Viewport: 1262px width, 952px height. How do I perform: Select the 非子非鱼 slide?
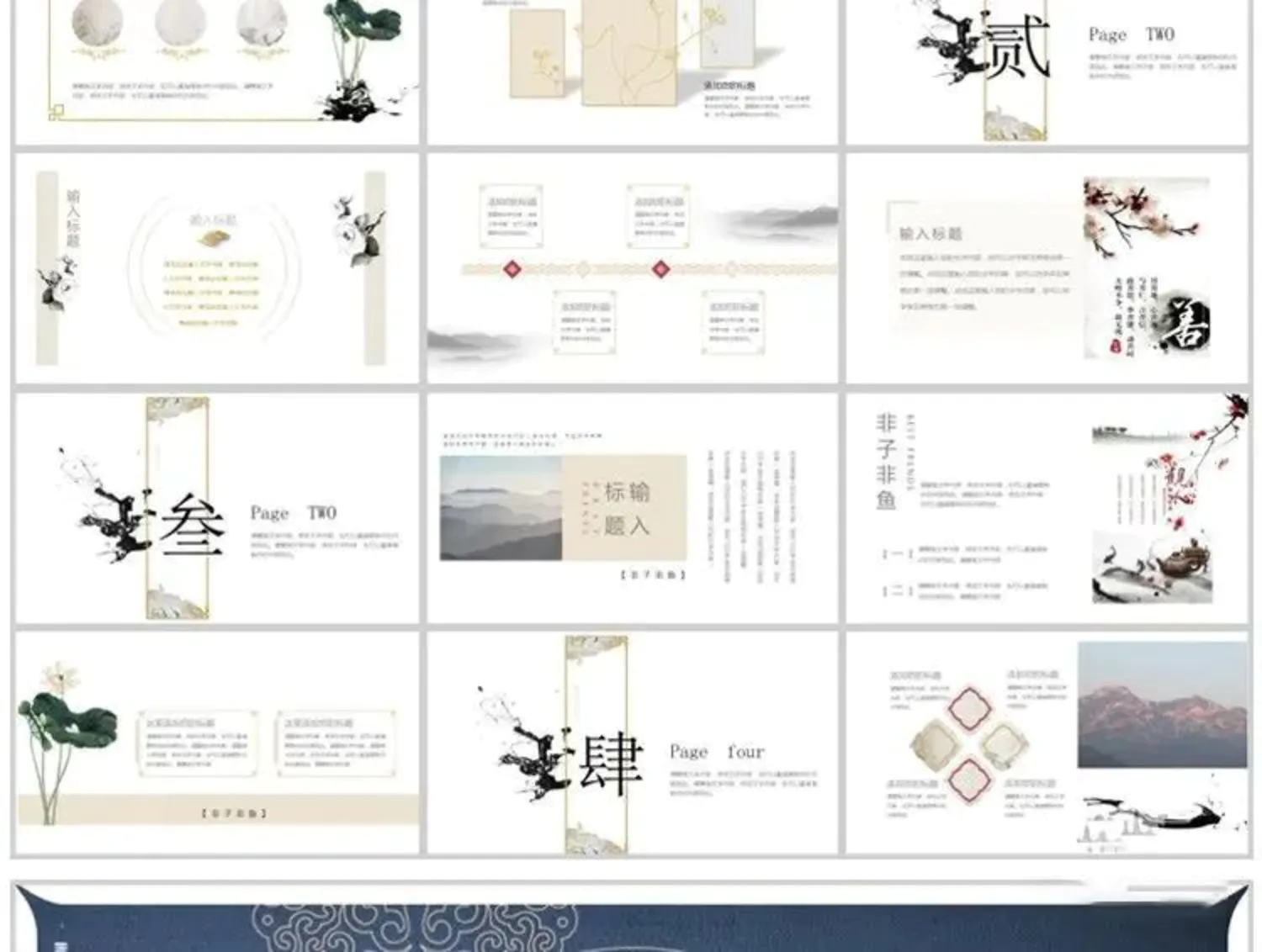[x=1047, y=509]
